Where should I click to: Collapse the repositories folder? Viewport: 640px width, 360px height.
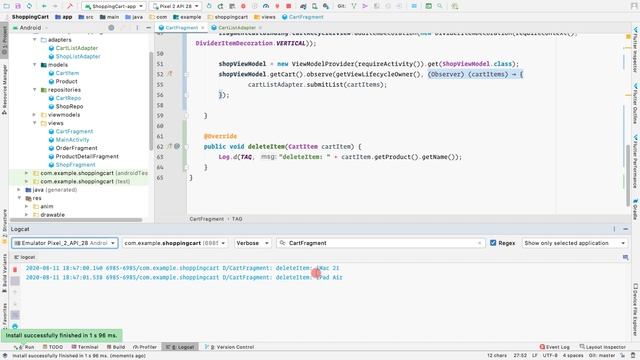click(x=35, y=90)
